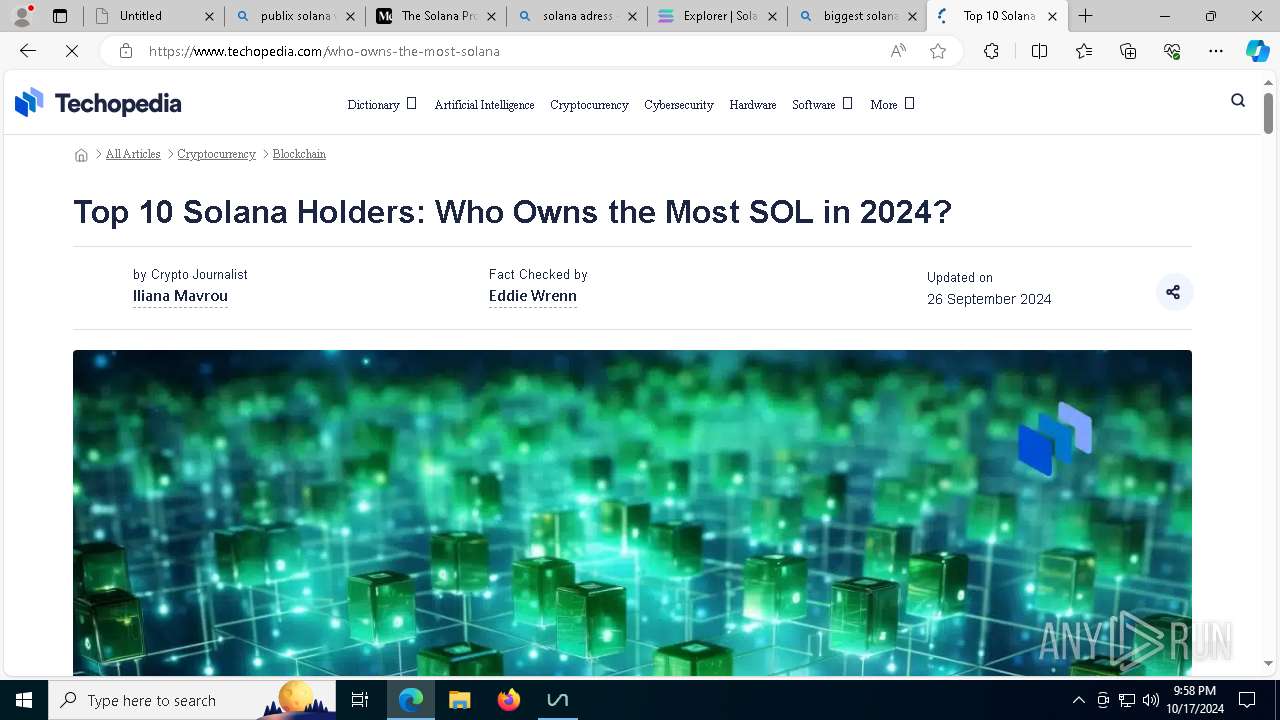Open the site search magnifier icon
Viewport: 1280px width, 720px height.
1238,100
